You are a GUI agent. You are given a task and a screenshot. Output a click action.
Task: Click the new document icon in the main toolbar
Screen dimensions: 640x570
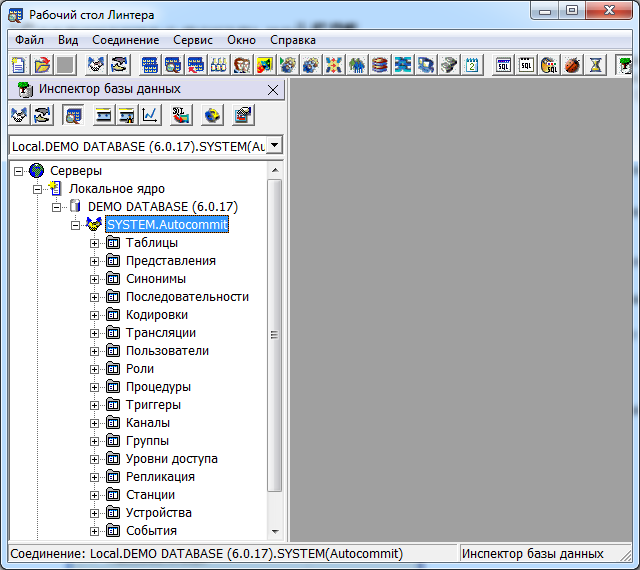tap(18, 65)
